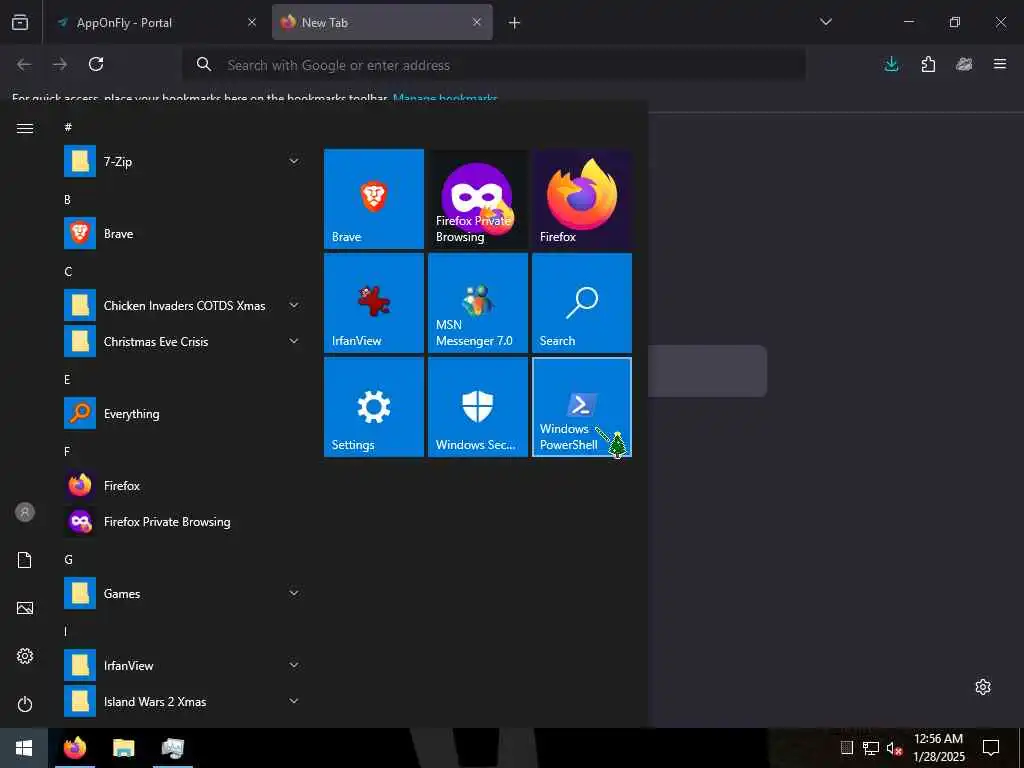Go back to previous page
The width and height of the screenshot is (1024, 768).
pyautogui.click(x=24, y=64)
